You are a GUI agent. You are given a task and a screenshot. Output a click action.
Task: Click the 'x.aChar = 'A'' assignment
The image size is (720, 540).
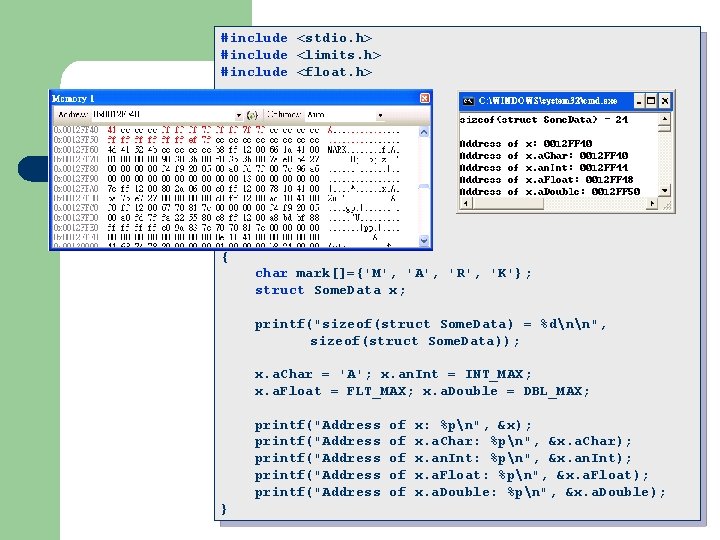(x=313, y=374)
